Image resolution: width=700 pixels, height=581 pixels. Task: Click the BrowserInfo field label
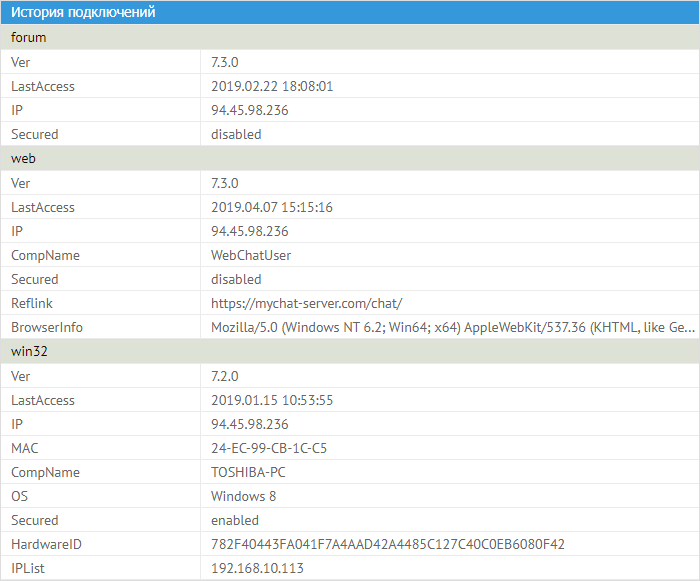coord(47,327)
